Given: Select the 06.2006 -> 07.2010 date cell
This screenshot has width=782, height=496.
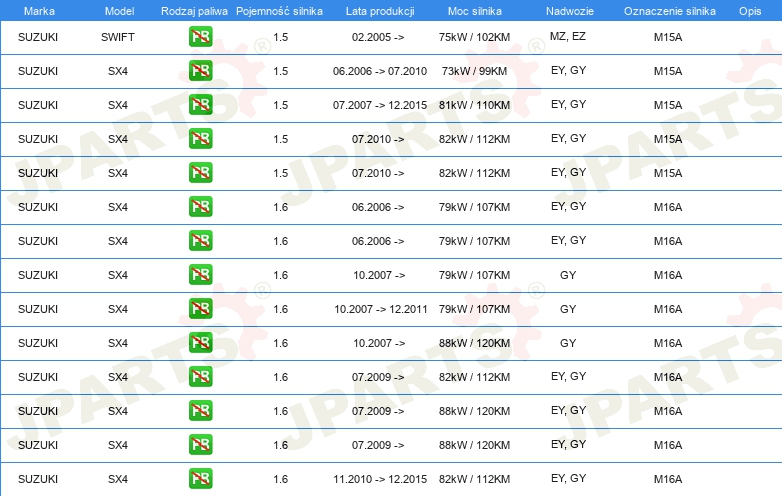Looking at the screenshot, I should 380,71.
